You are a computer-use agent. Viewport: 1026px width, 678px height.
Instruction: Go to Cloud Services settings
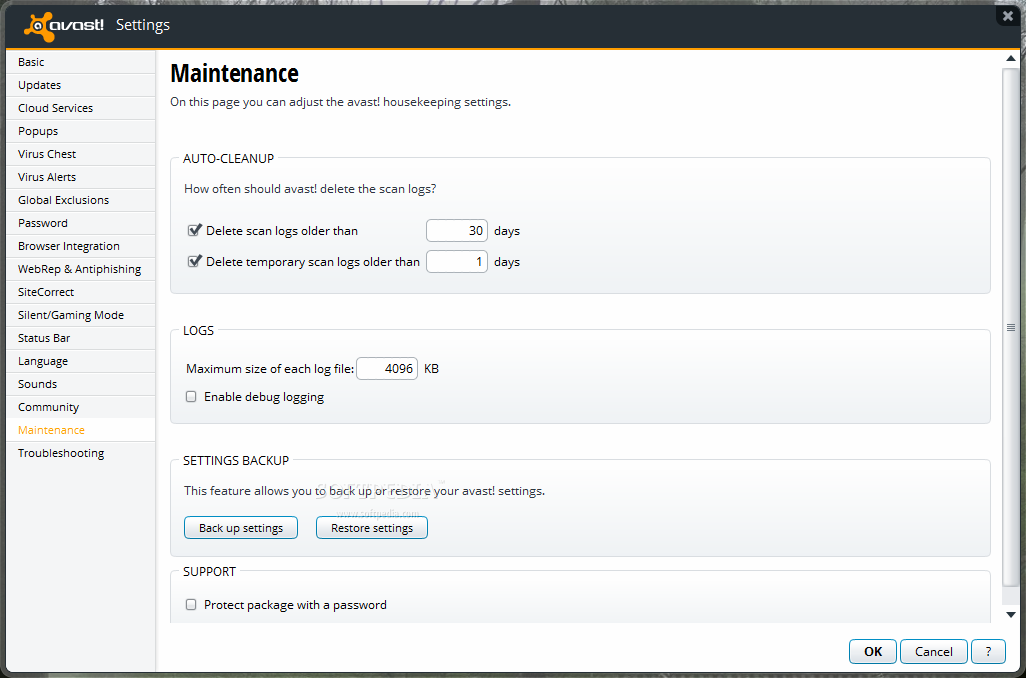pyautogui.click(x=81, y=108)
